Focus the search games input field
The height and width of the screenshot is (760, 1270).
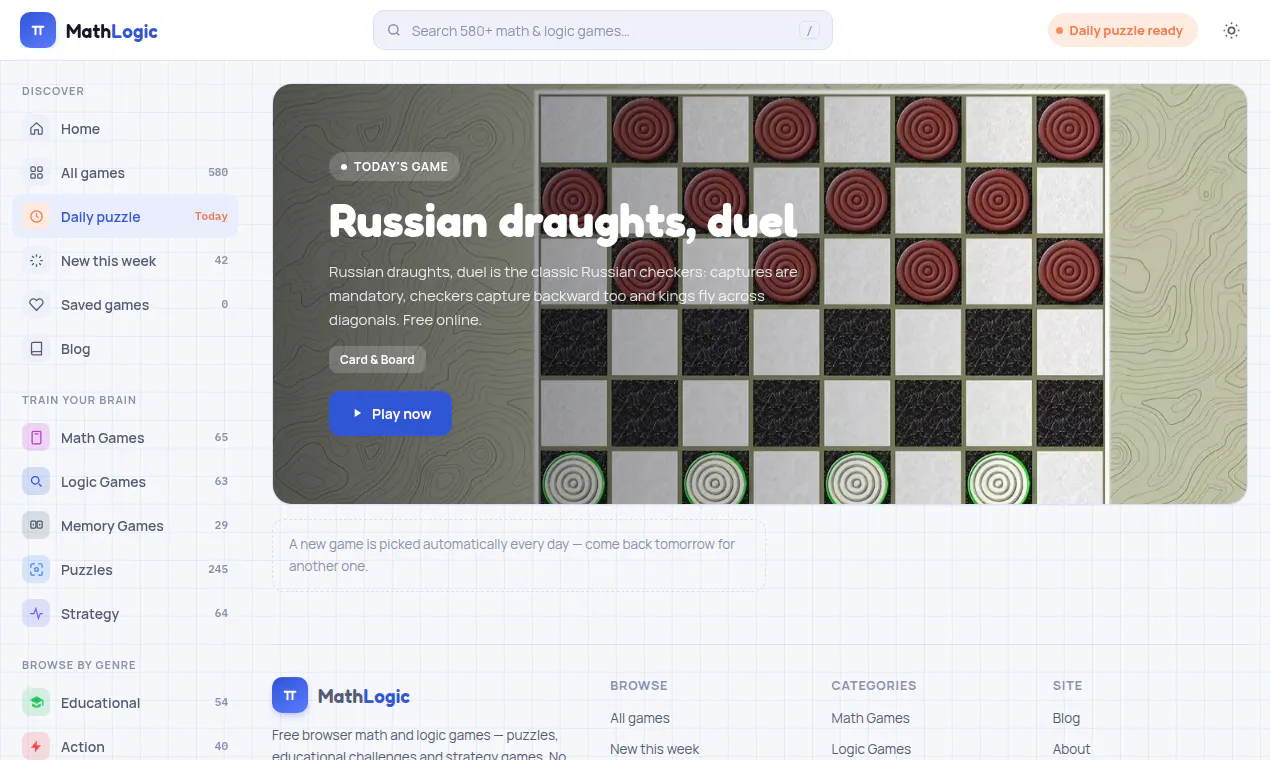tap(603, 30)
